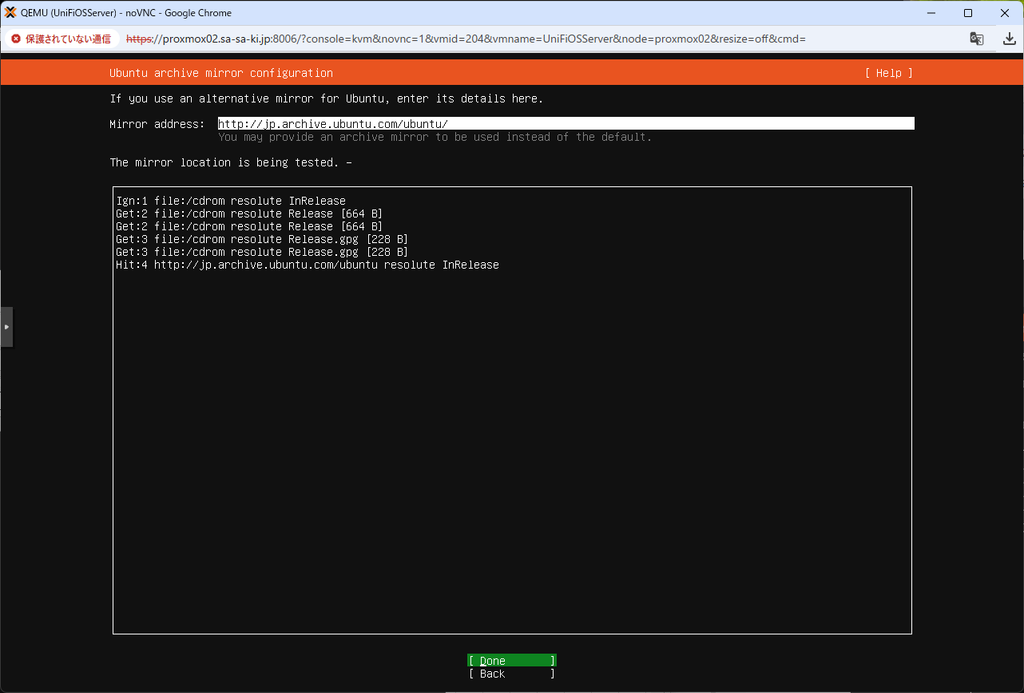
Task: Open the noVNC side control panel handle
Action: (x=7, y=327)
